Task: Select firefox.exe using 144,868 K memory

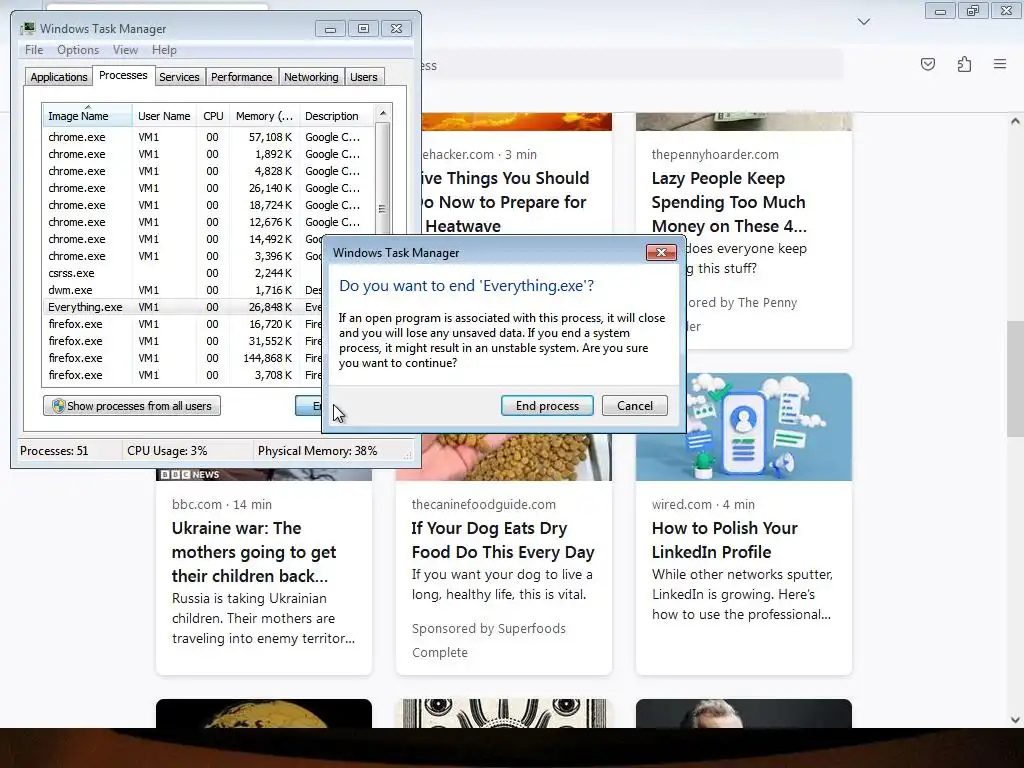Action: 184,358
